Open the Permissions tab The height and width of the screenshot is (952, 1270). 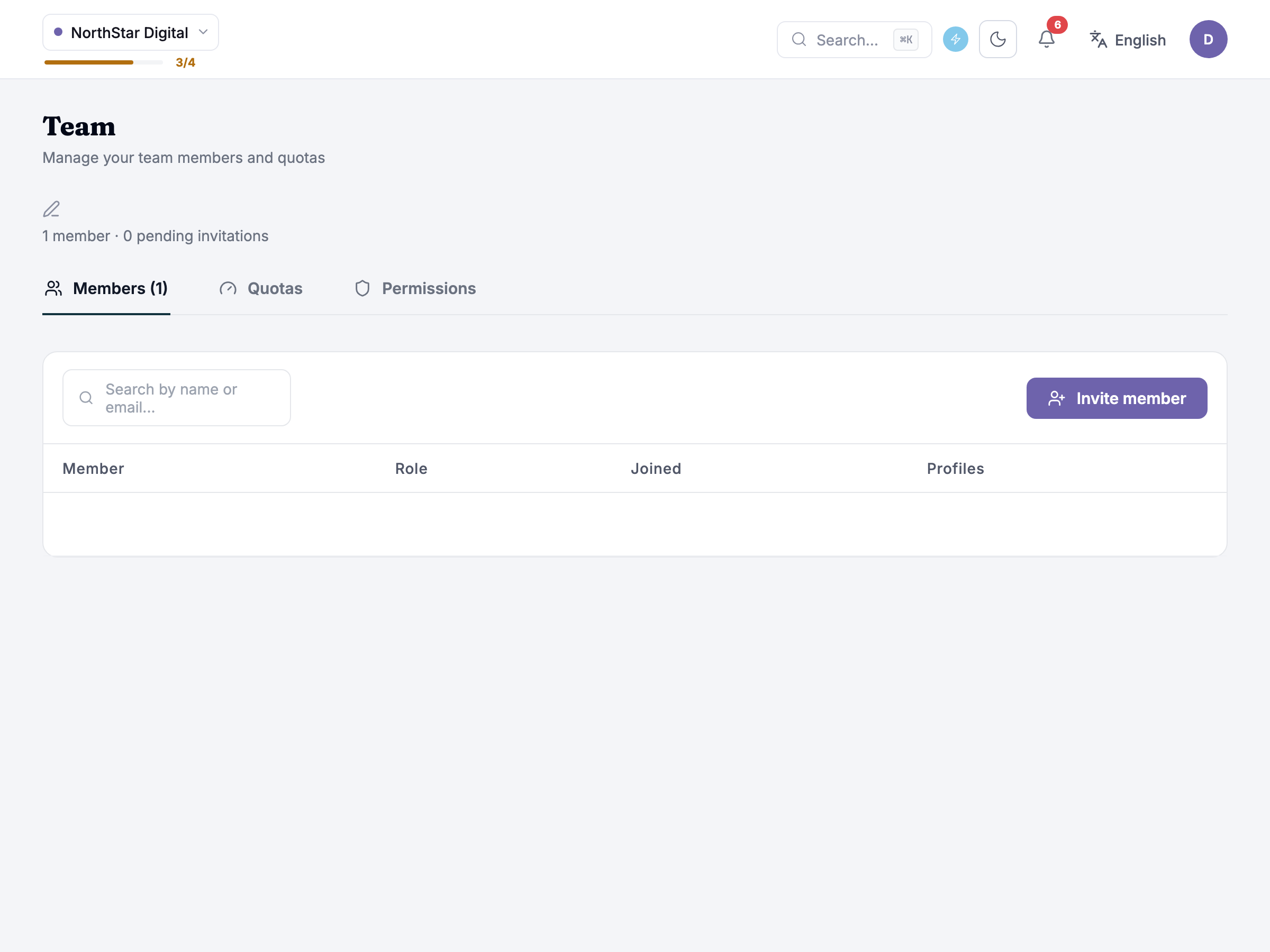pyautogui.click(x=416, y=289)
